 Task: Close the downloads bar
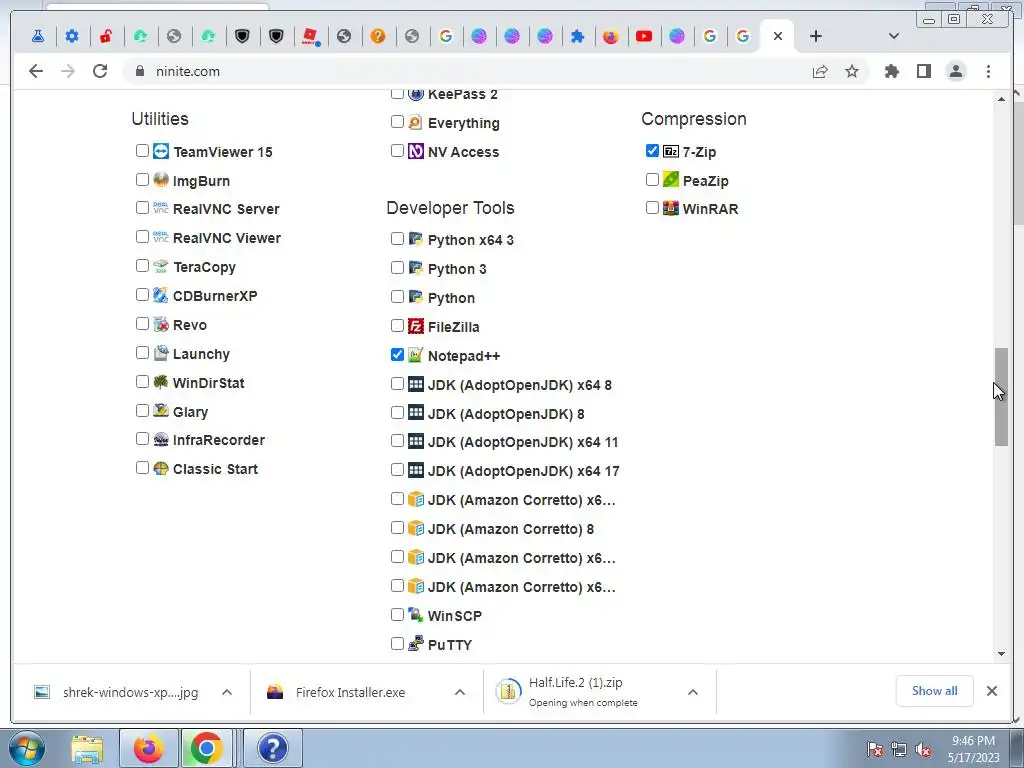pos(991,691)
